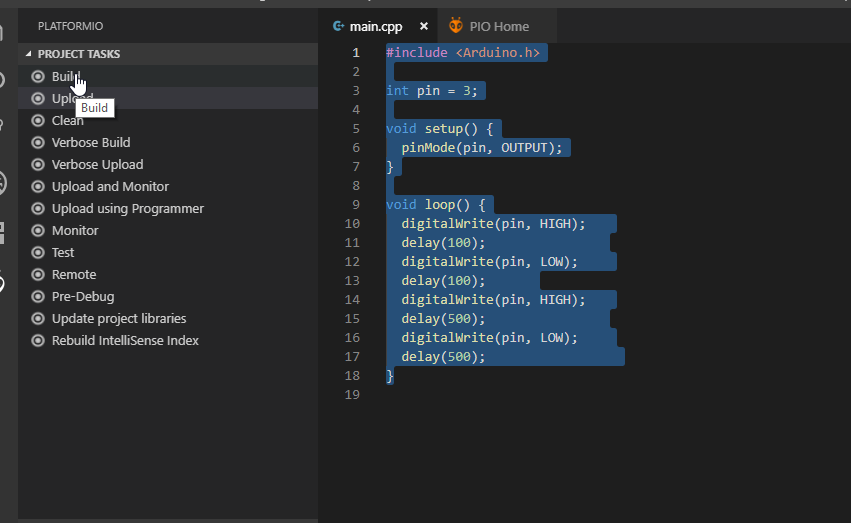Run Upload using Programmer task
Viewport: 851px width, 523px height.
127,208
